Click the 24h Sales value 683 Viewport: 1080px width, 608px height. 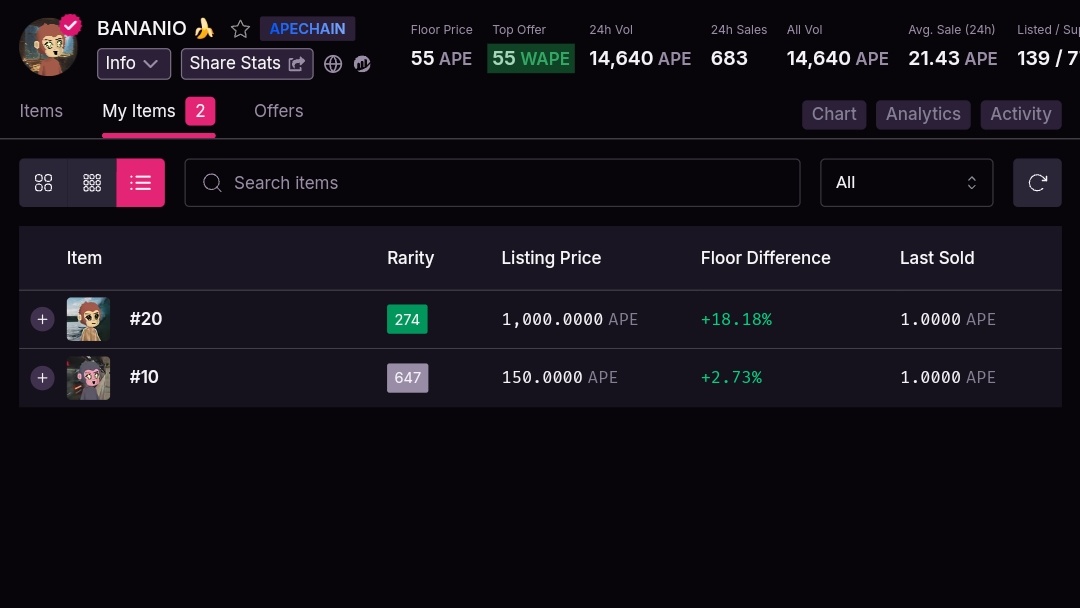pyautogui.click(x=729, y=59)
